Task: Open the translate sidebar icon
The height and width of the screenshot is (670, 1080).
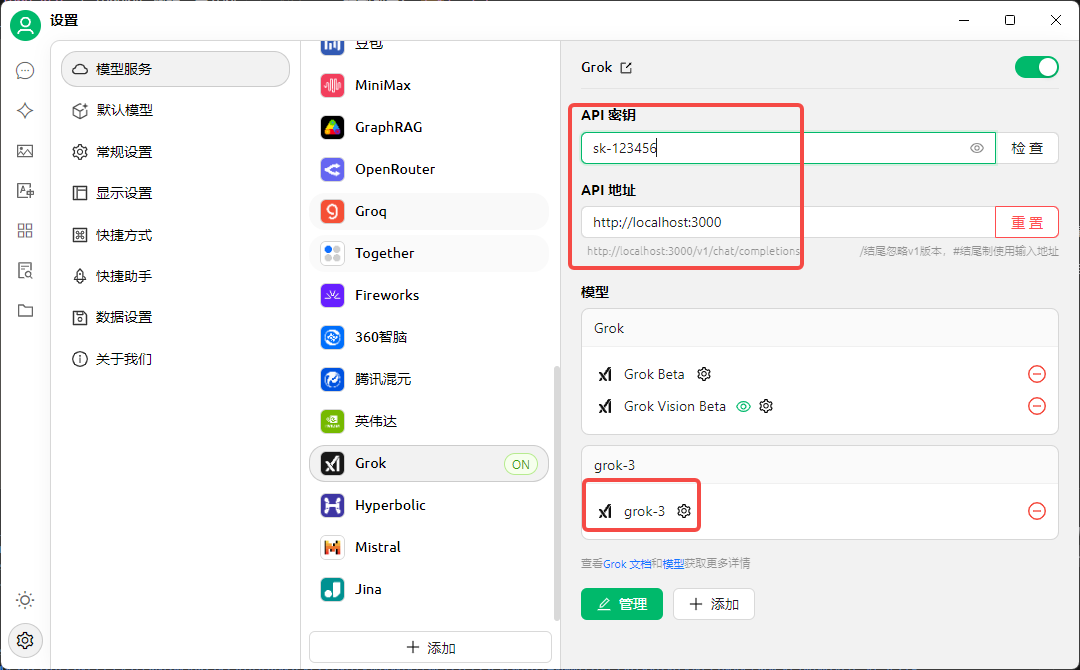Action: (x=25, y=191)
